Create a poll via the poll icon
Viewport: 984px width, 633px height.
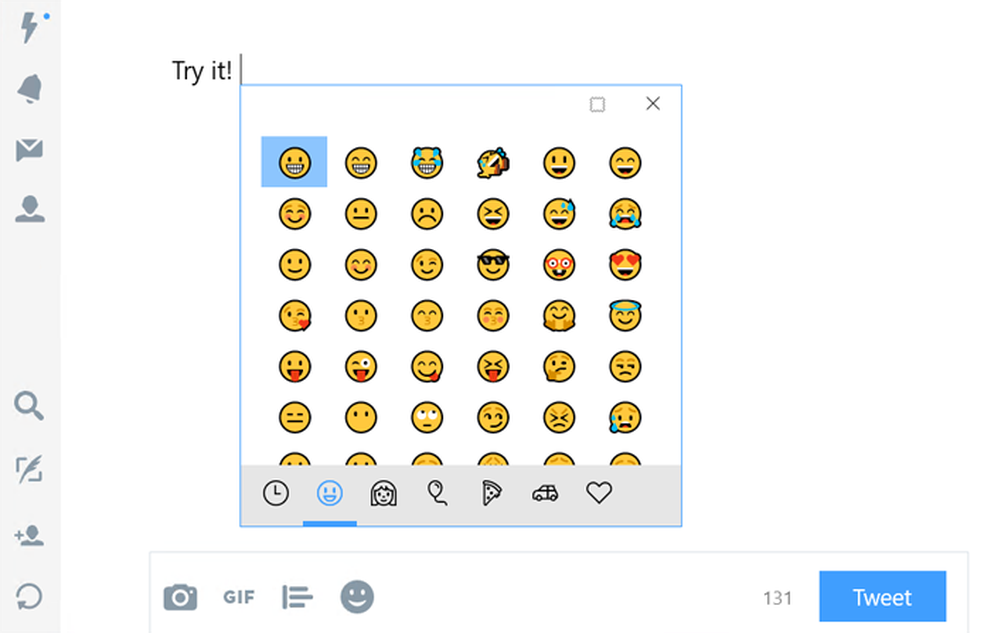pyautogui.click(x=297, y=597)
